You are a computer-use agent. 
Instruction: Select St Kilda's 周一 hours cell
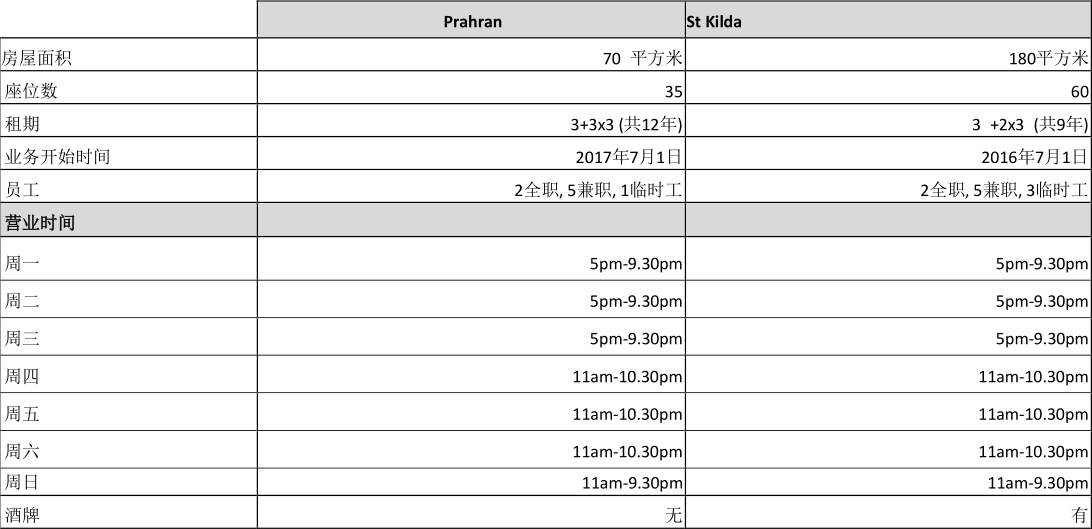(x=1041, y=264)
